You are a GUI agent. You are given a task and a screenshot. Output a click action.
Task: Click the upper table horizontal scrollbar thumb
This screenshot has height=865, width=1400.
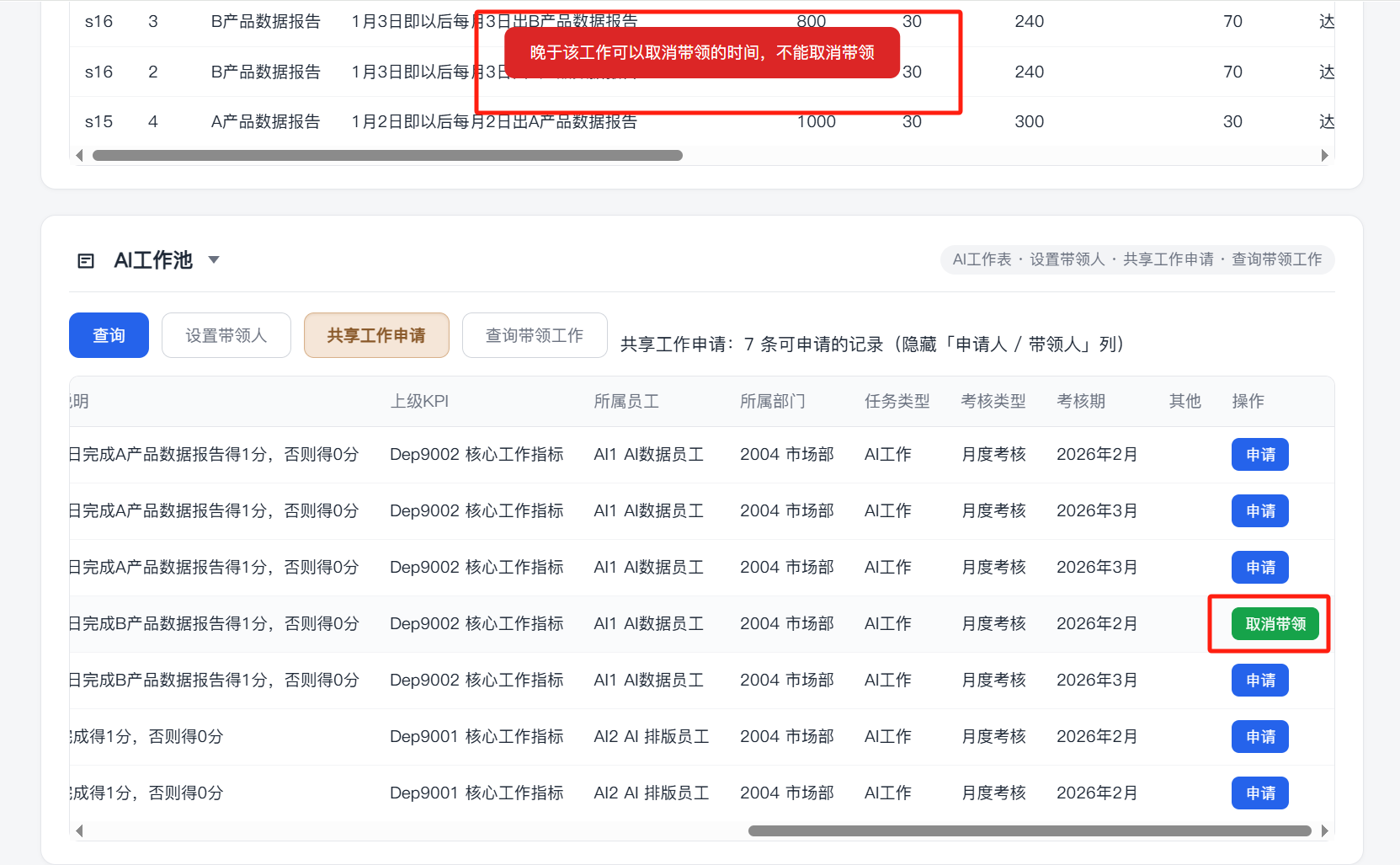pos(387,155)
